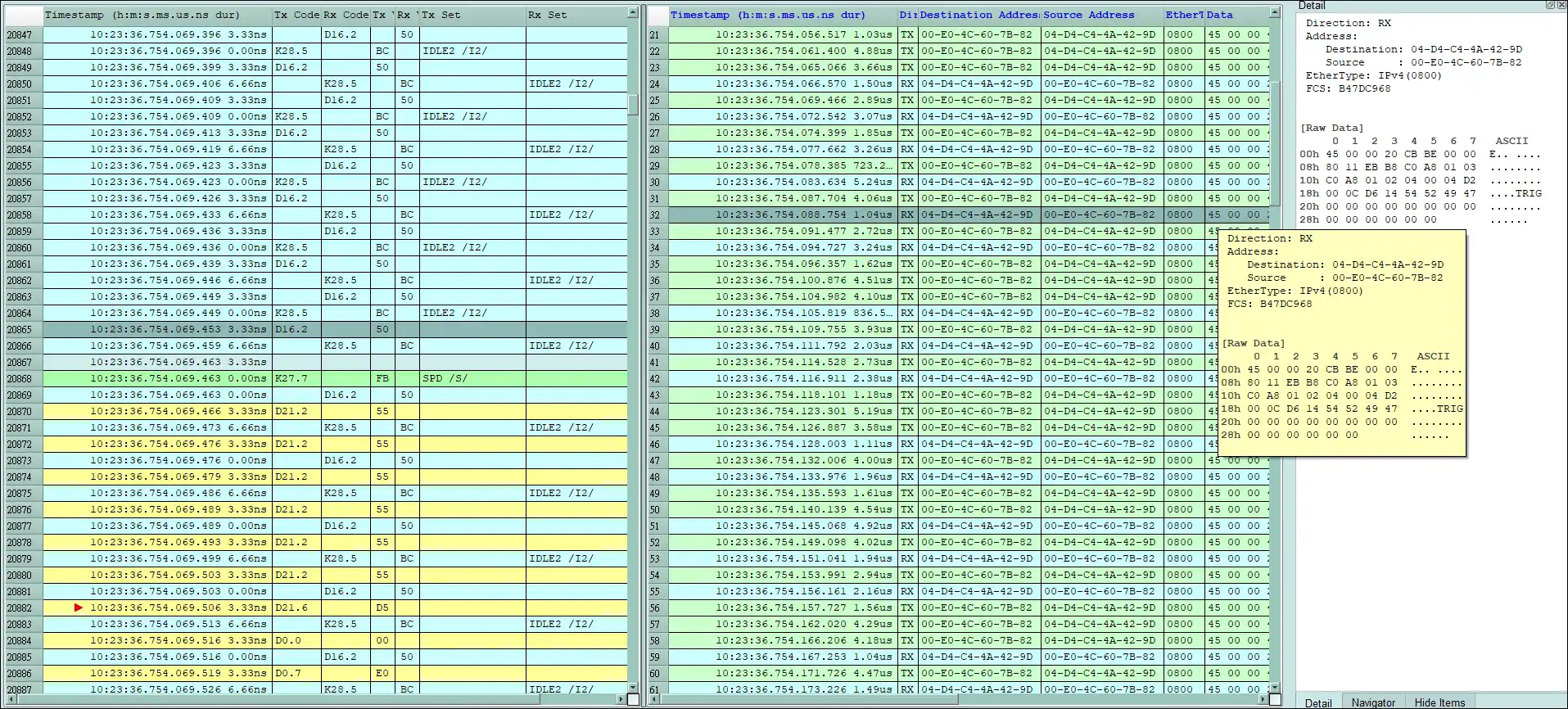Click Destination address line in Detail panel

pyautogui.click(x=1424, y=49)
